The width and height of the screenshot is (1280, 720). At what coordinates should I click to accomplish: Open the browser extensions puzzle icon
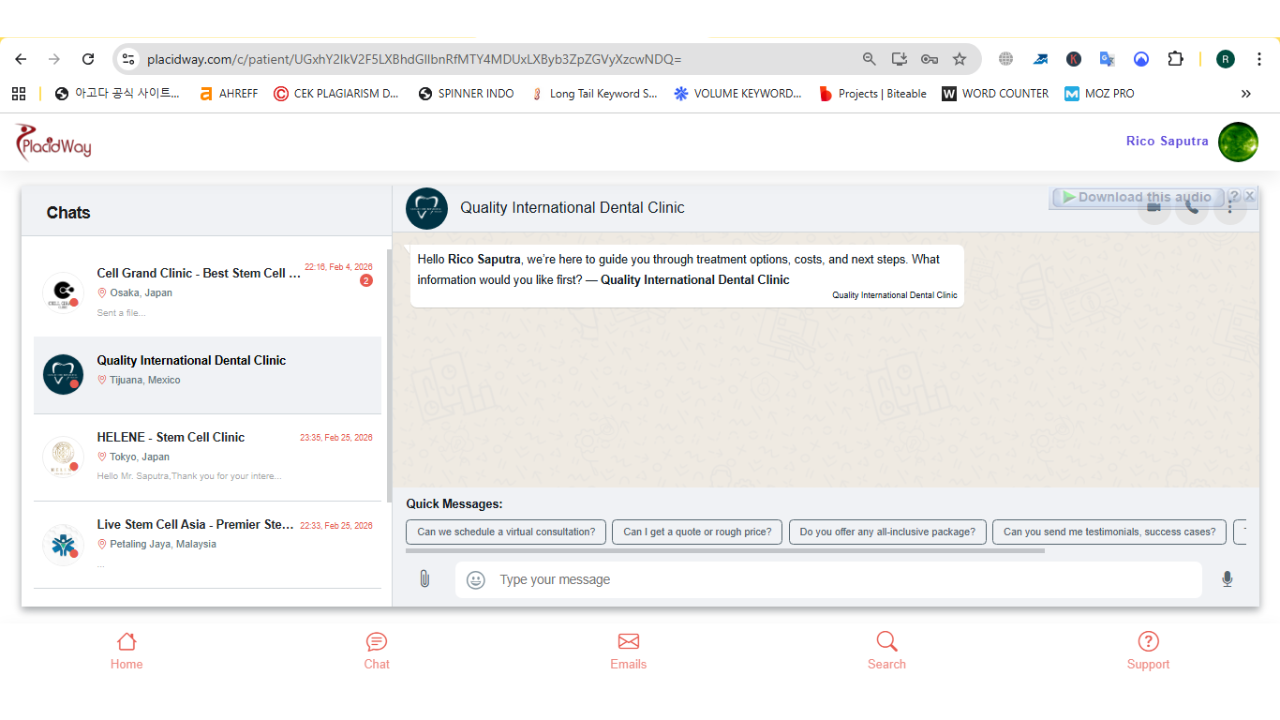[x=1175, y=59]
